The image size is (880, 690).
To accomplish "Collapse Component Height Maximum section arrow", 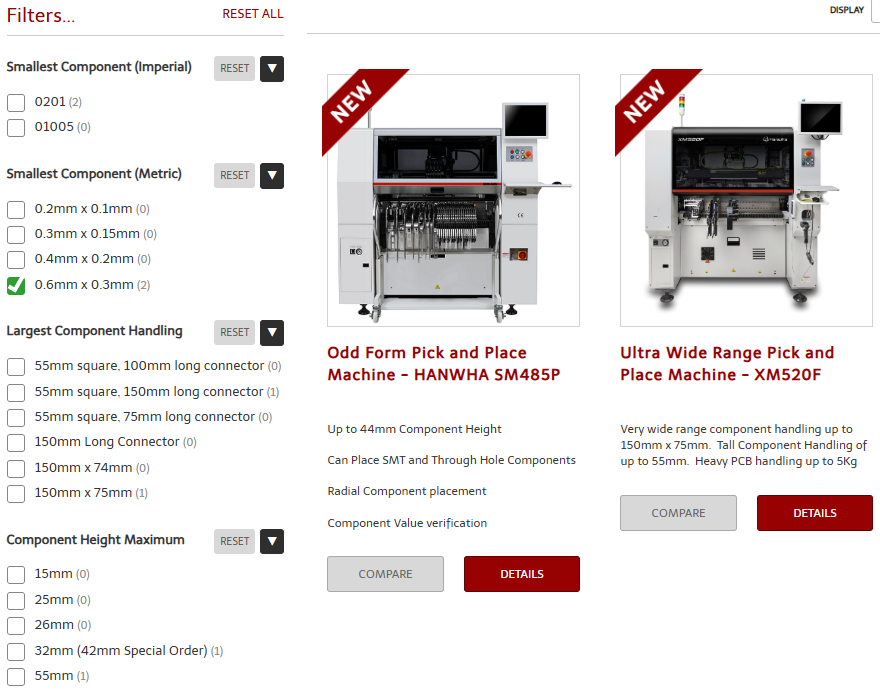I will (x=272, y=541).
